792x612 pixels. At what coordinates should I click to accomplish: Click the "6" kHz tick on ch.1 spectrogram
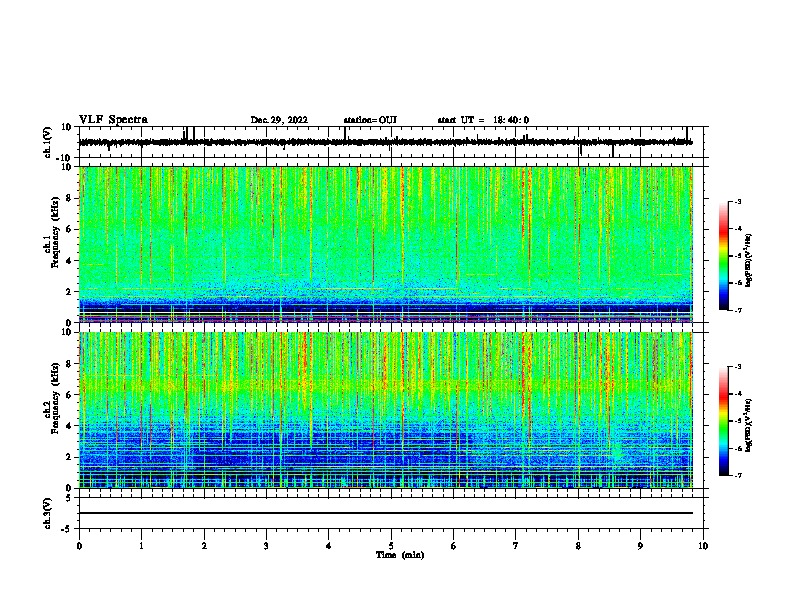pos(69,229)
